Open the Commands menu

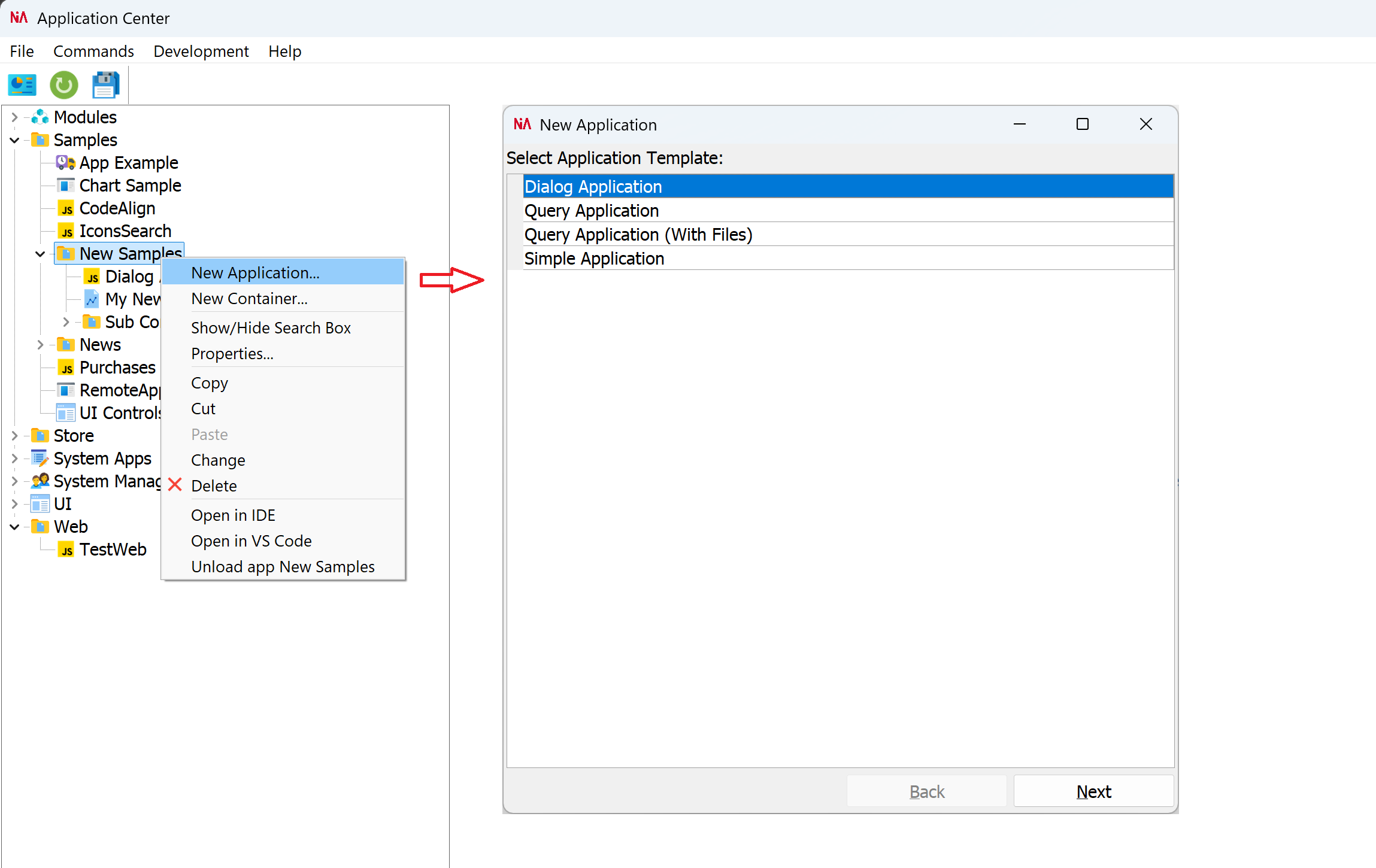click(x=93, y=51)
